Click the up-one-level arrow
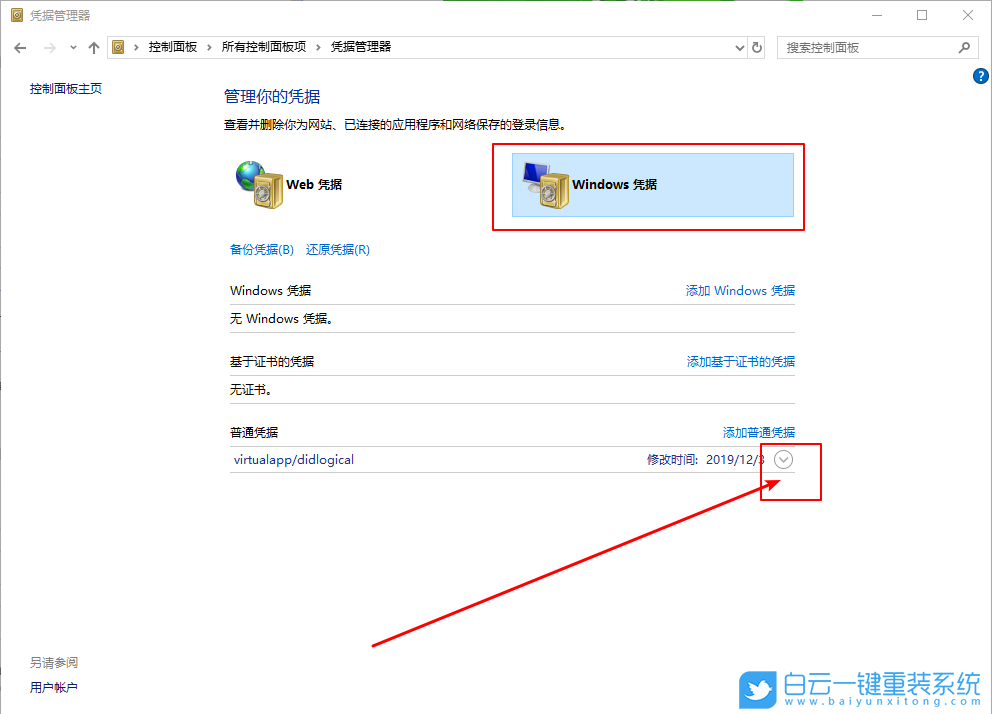The image size is (992, 714). pyautogui.click(x=93, y=47)
